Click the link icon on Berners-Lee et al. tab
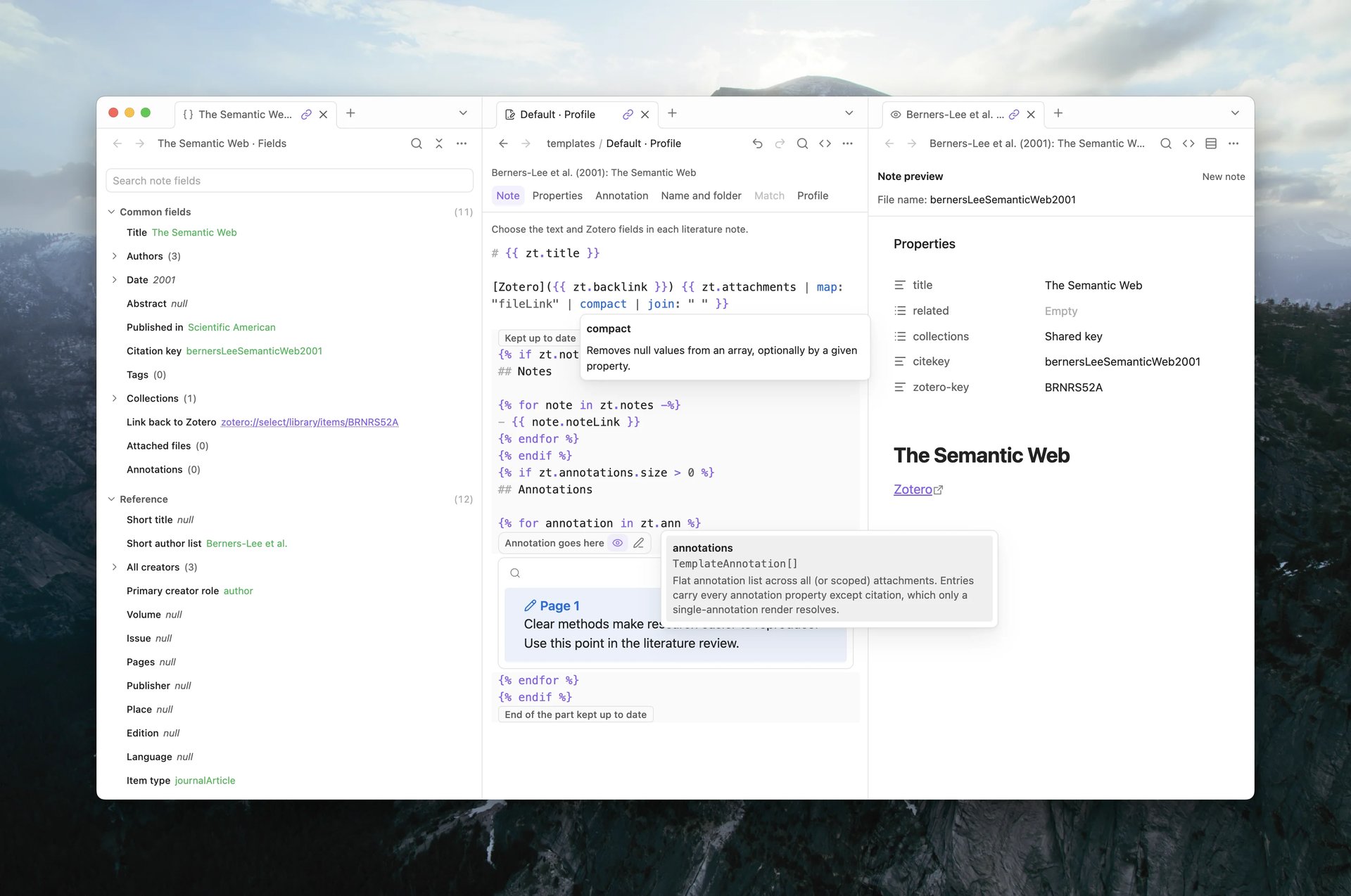The height and width of the screenshot is (896, 1351). 1014,114
